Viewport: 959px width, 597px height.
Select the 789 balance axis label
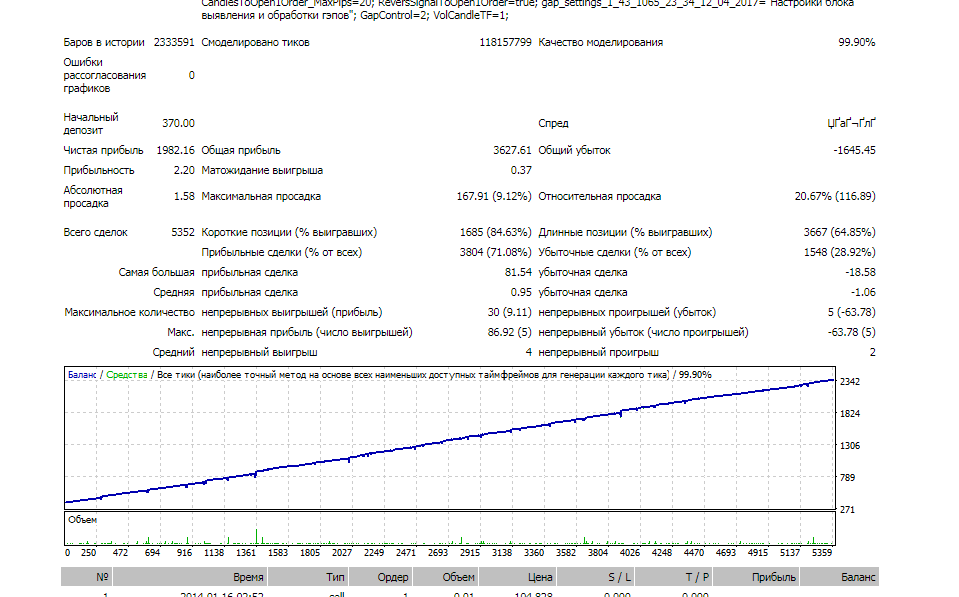tap(847, 477)
